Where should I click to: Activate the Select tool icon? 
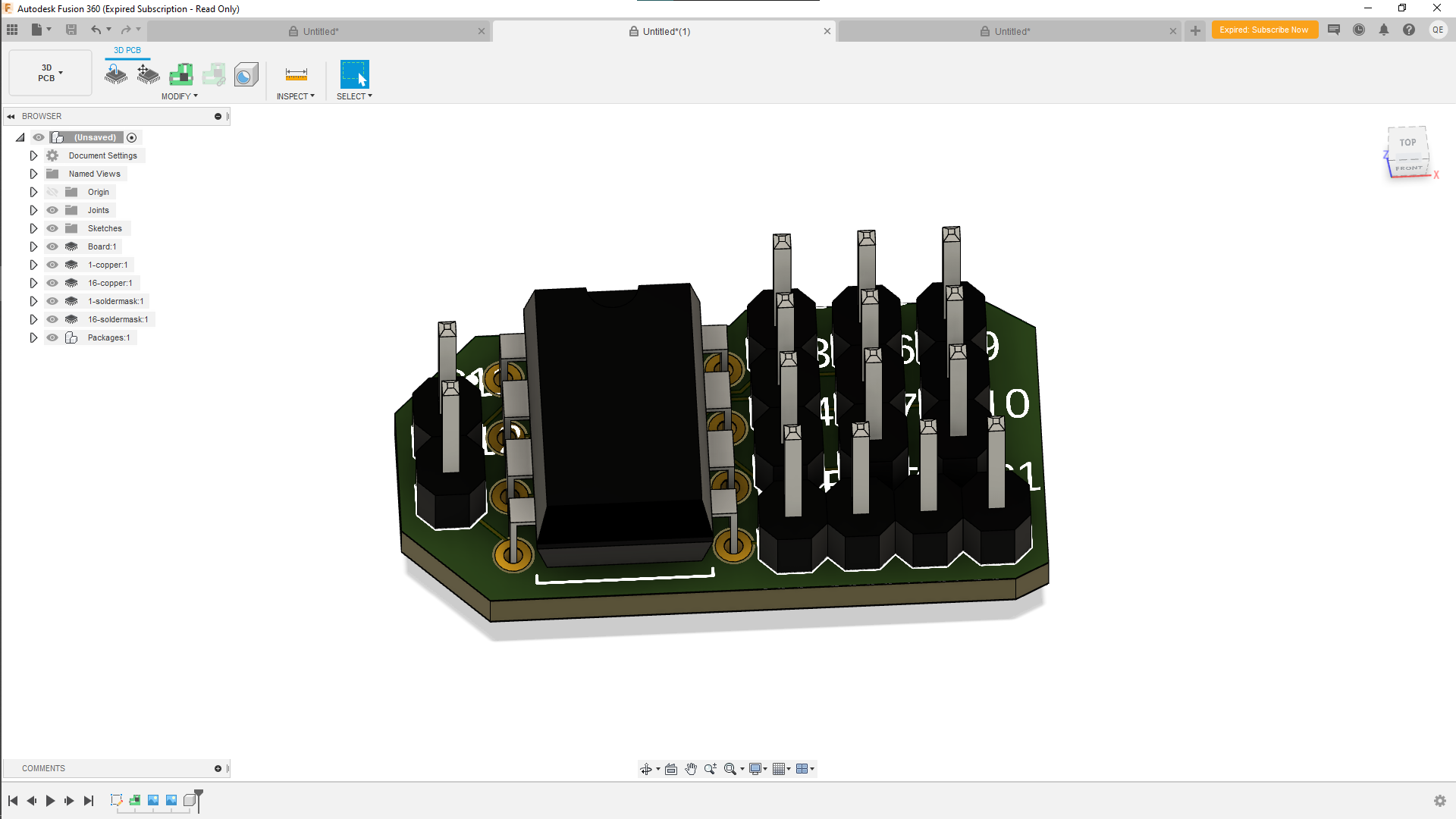click(x=354, y=74)
